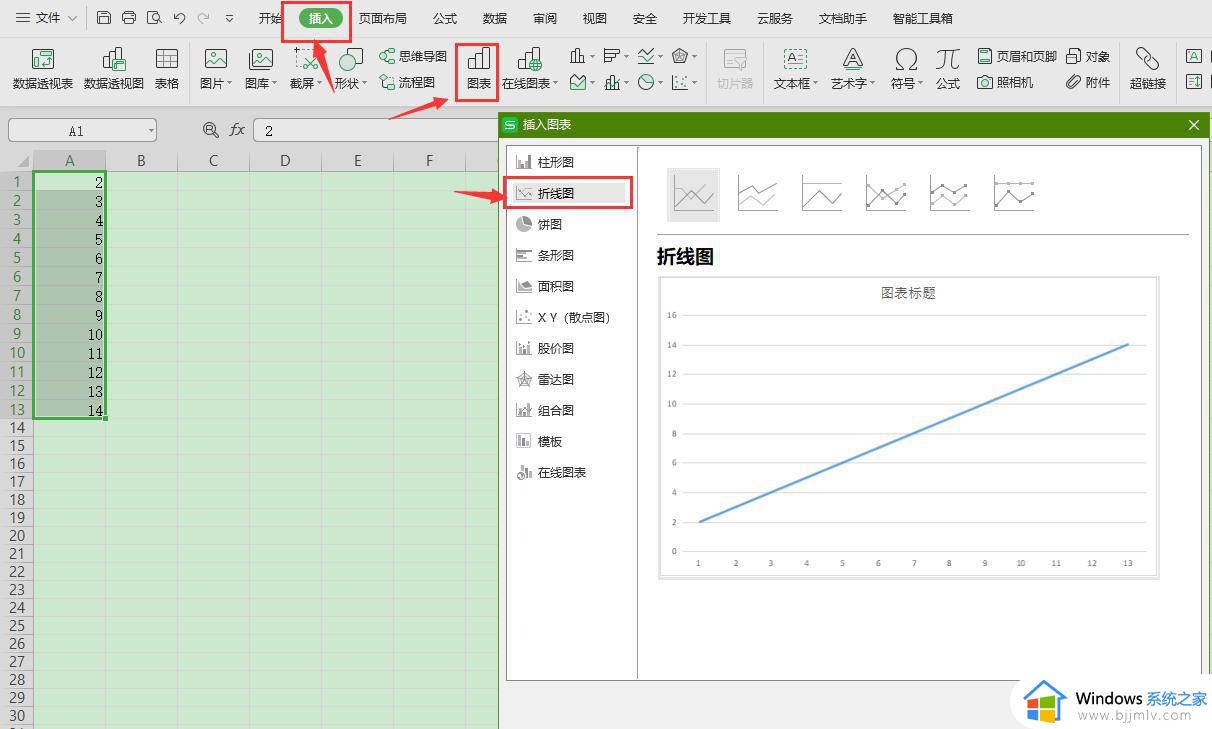This screenshot has width=1212, height=729.
Task: Insert an 对象 object
Action: [1088, 57]
